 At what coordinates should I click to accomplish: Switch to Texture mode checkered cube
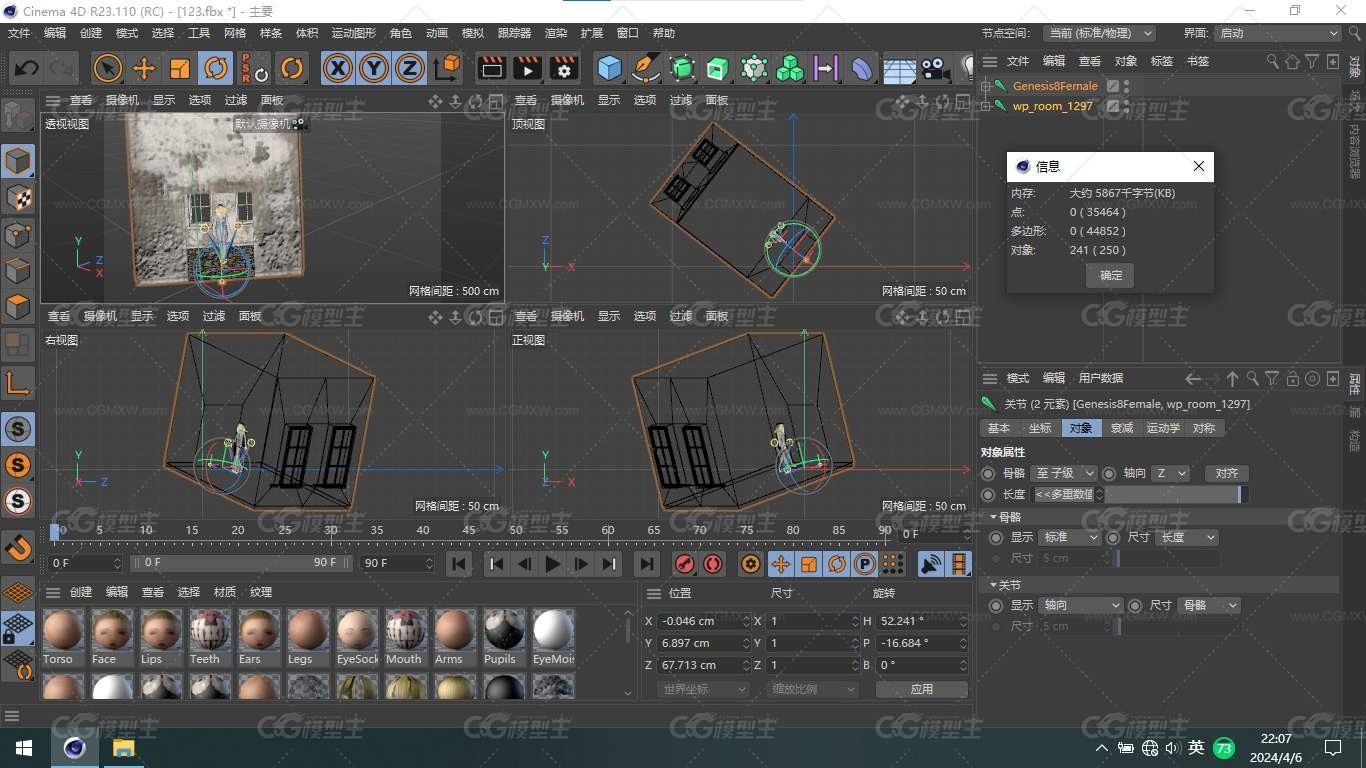(x=18, y=197)
